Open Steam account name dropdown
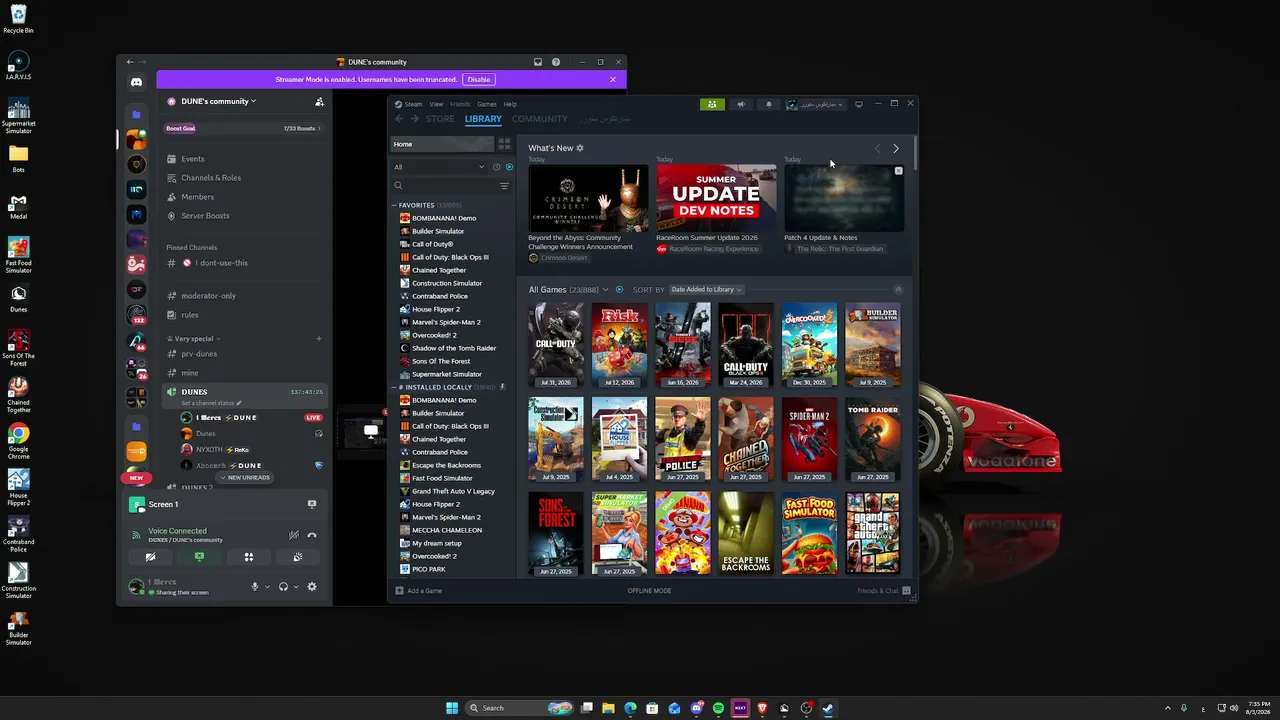The image size is (1280, 720). (815, 104)
